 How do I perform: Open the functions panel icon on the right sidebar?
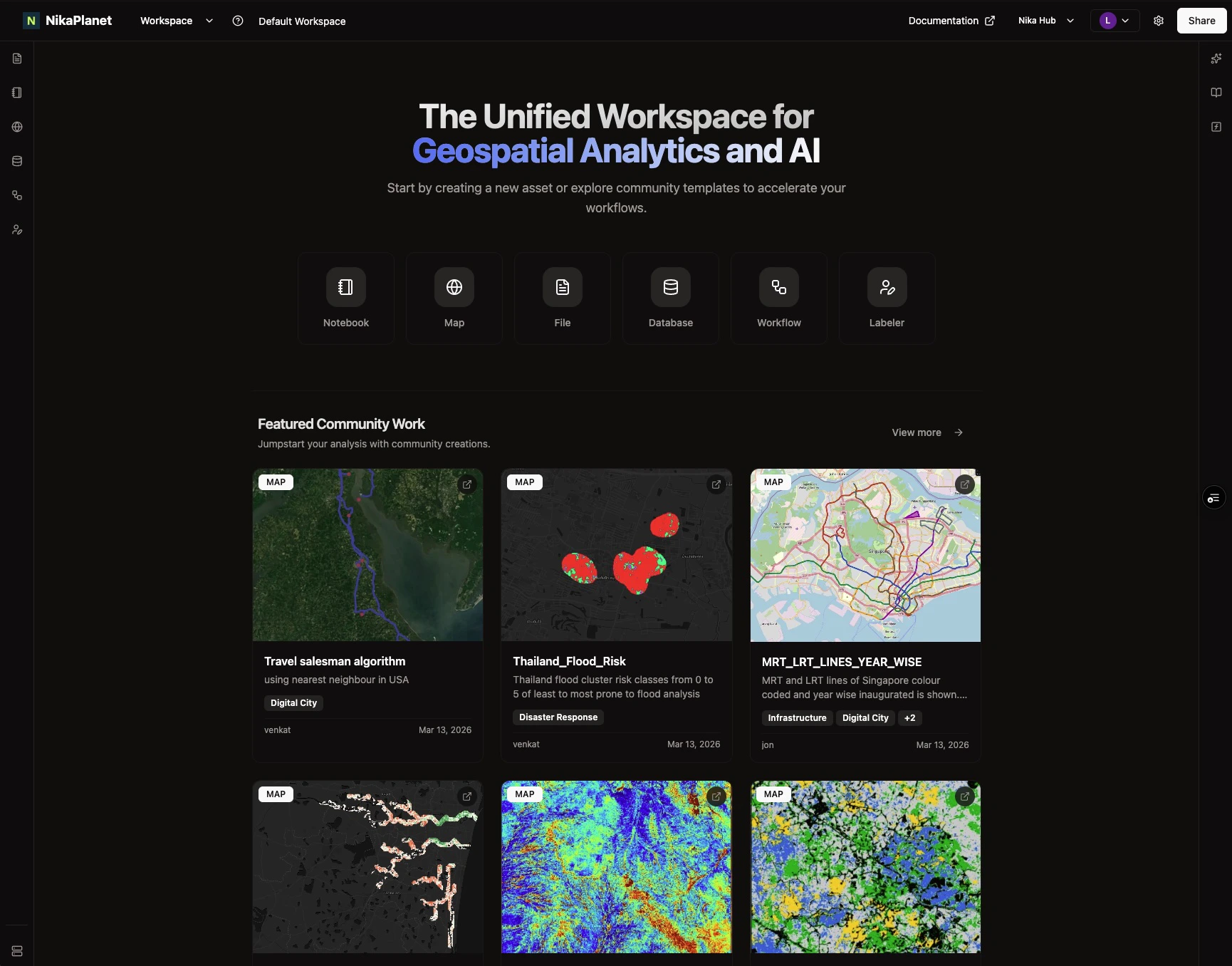(1216, 127)
